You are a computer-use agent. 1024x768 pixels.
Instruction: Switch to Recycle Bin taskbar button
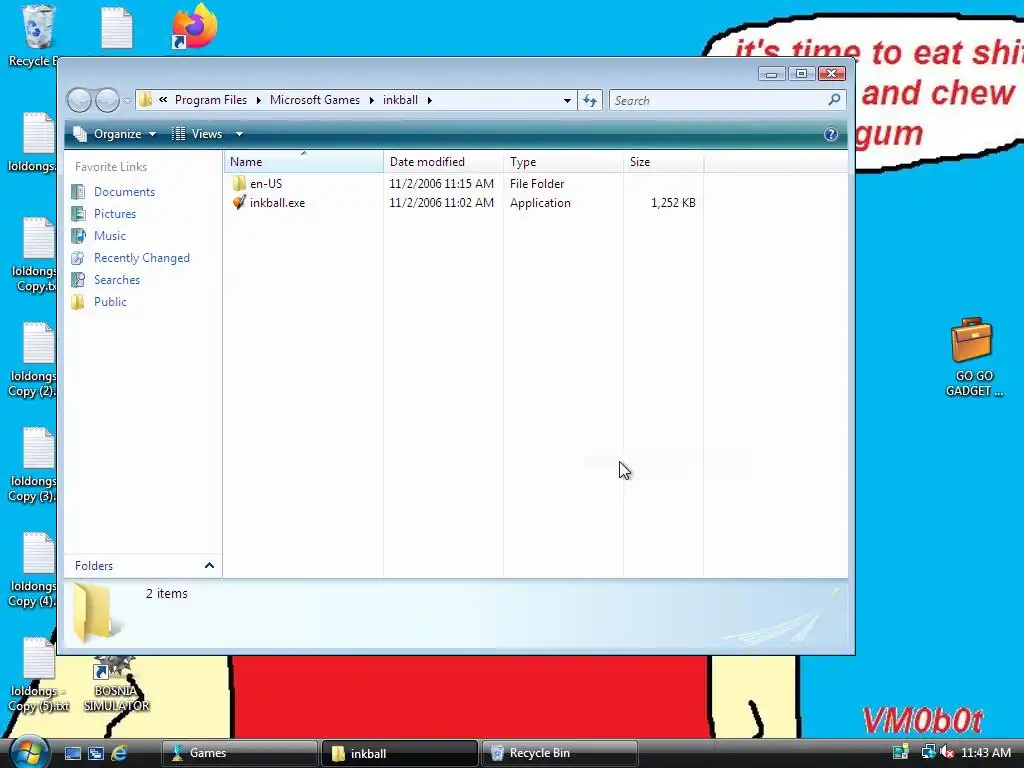click(x=559, y=753)
